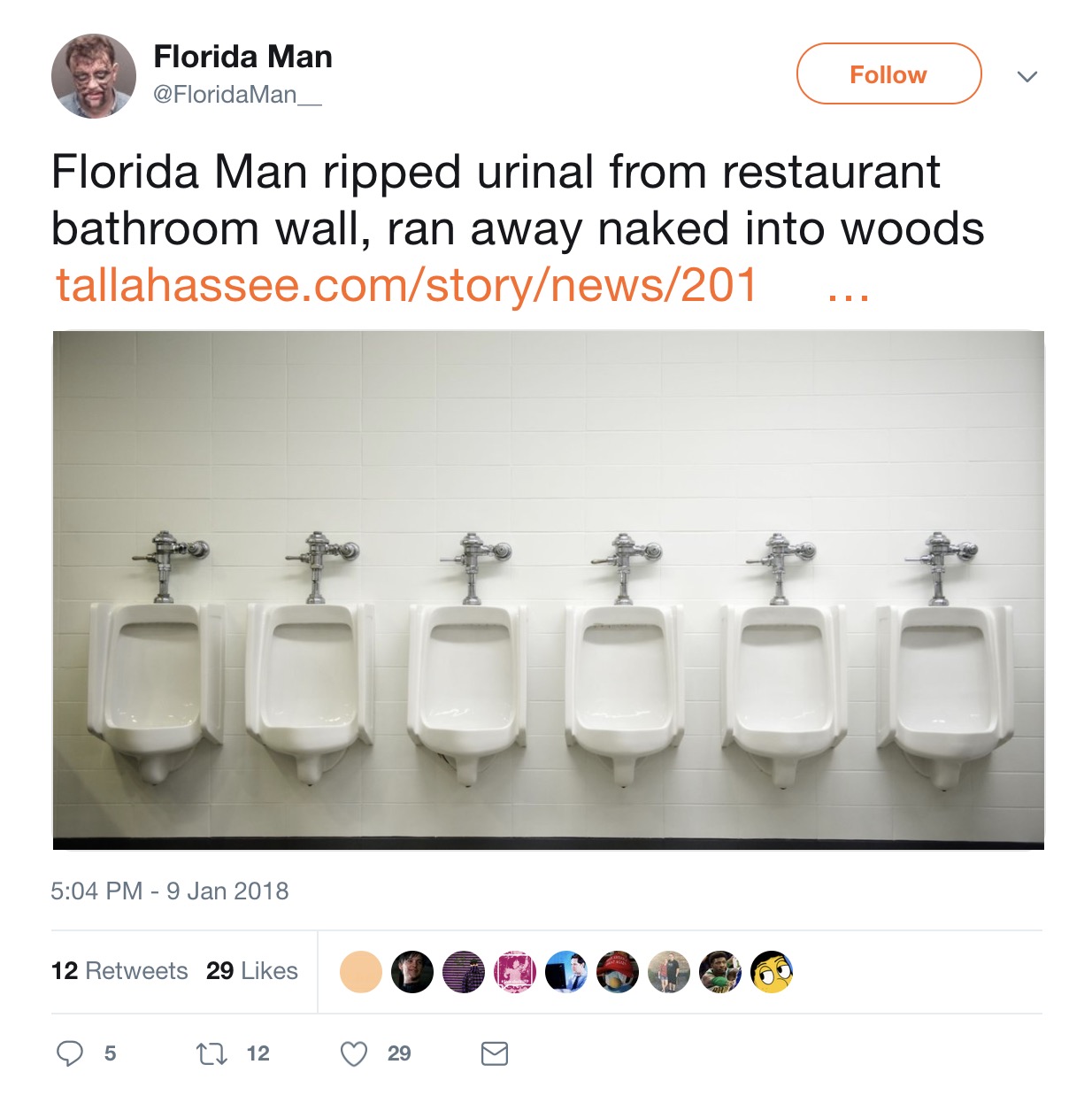Click the reply speech bubble icon
This screenshot has width=1092, height=1103.
69,1053
